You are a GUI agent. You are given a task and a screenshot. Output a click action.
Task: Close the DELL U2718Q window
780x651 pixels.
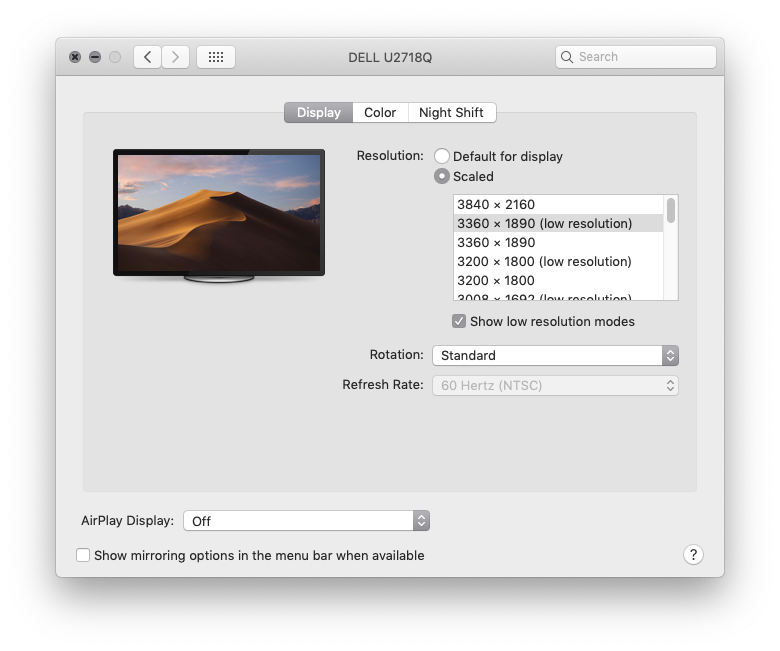[75, 57]
